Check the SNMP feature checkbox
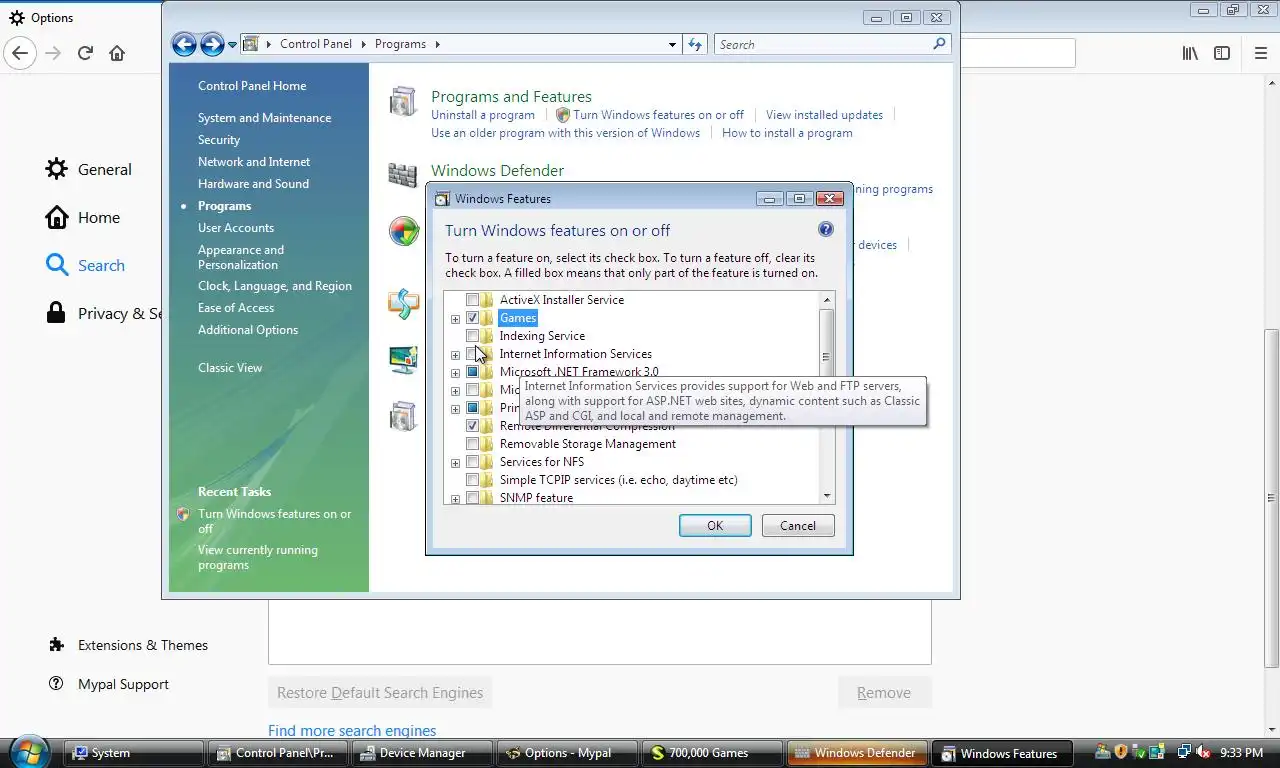 pos(472,498)
